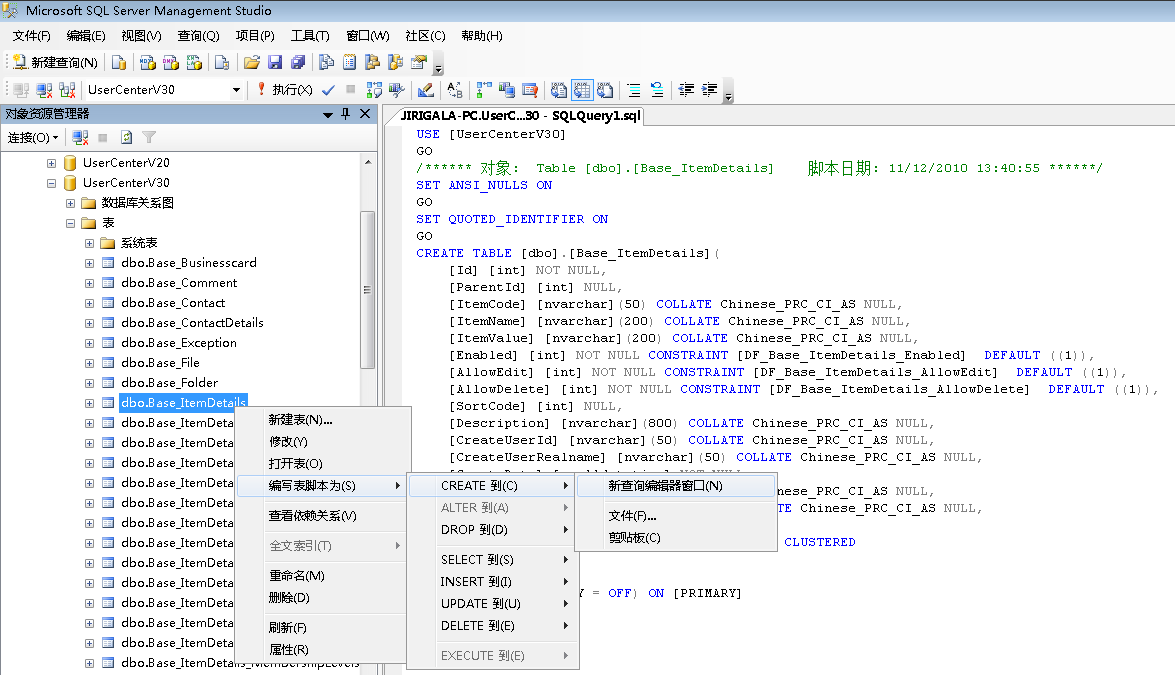Save the current query with floppy icon
Screen dimensions: 1175x675
coord(275,62)
